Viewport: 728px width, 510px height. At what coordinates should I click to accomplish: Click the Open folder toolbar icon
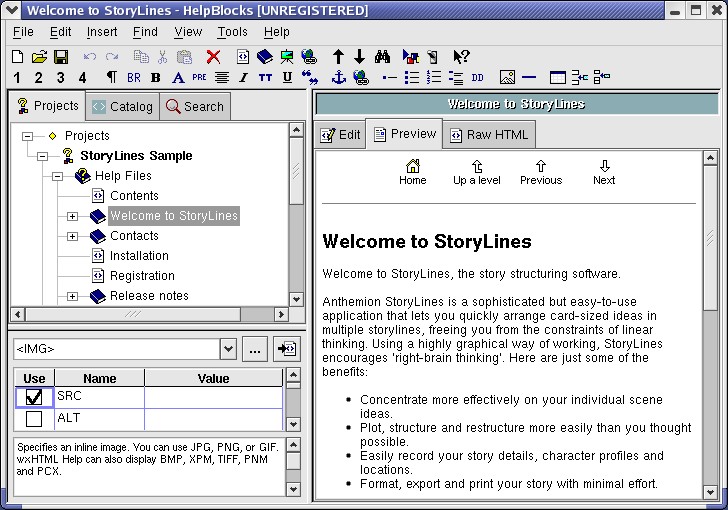pyautogui.click(x=39, y=57)
